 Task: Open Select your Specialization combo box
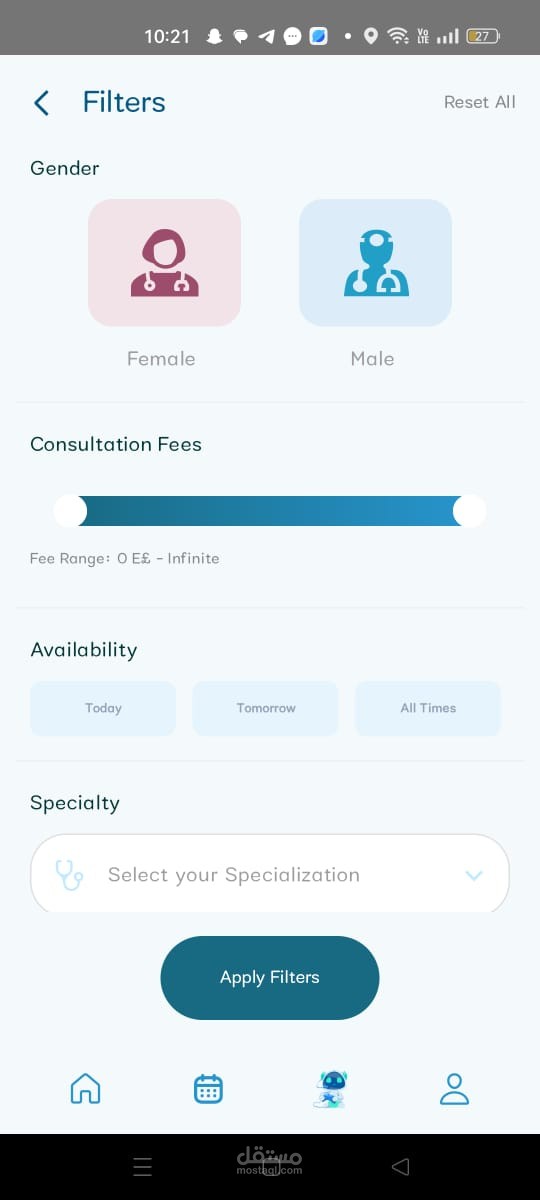tap(270, 874)
